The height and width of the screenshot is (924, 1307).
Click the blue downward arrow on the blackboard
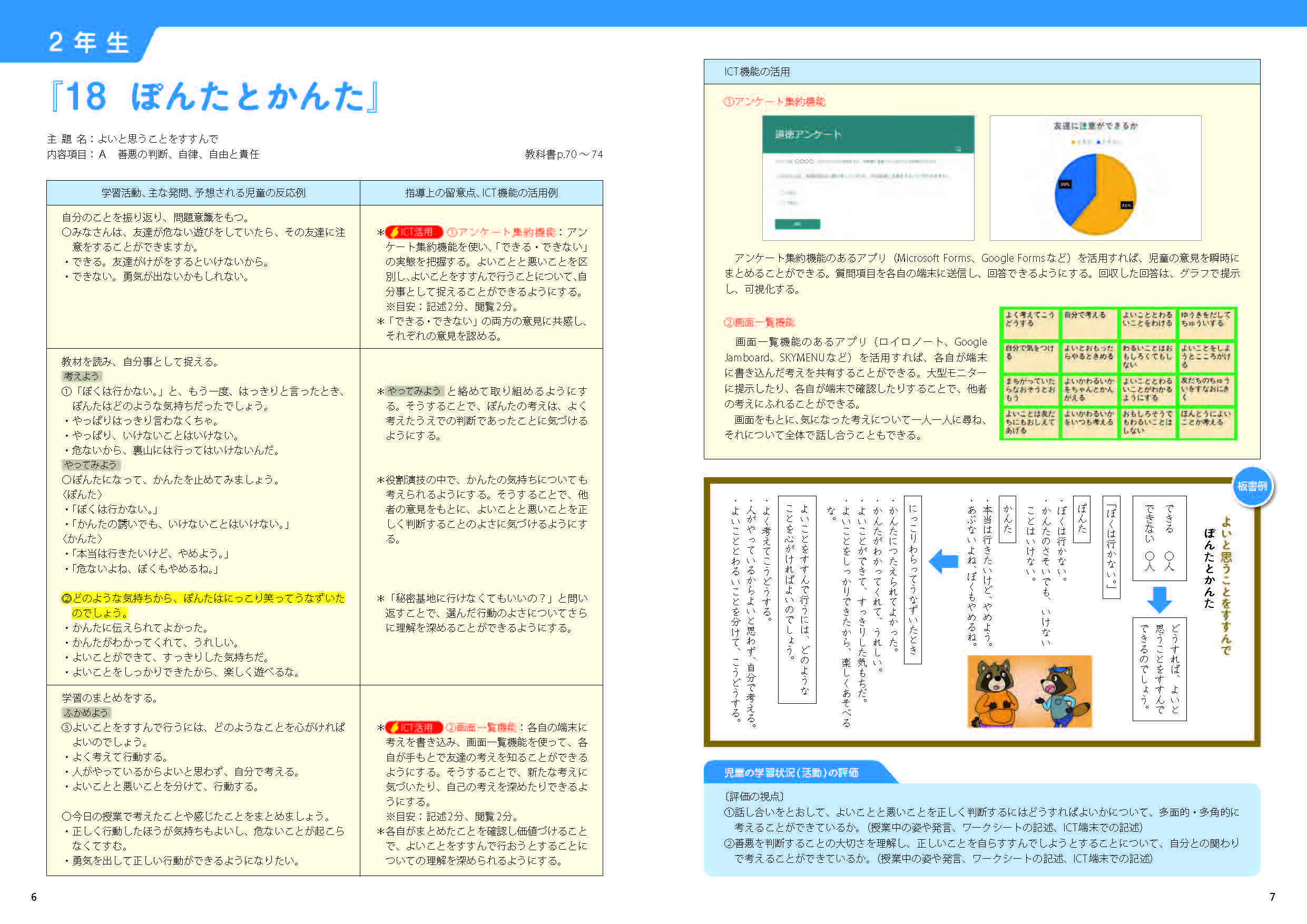click(1159, 599)
